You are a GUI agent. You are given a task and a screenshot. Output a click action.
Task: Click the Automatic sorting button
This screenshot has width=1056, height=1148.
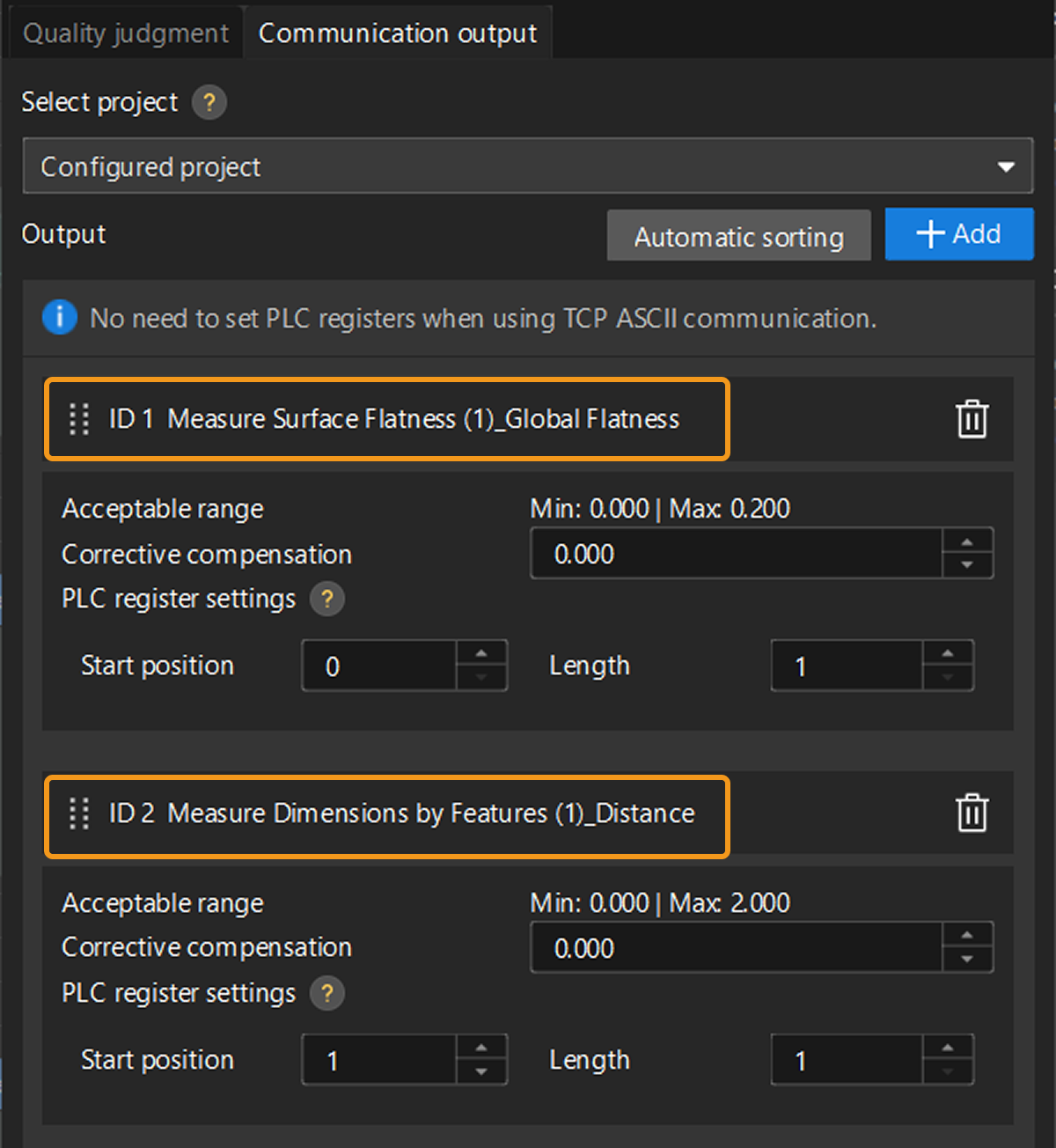[x=738, y=236]
